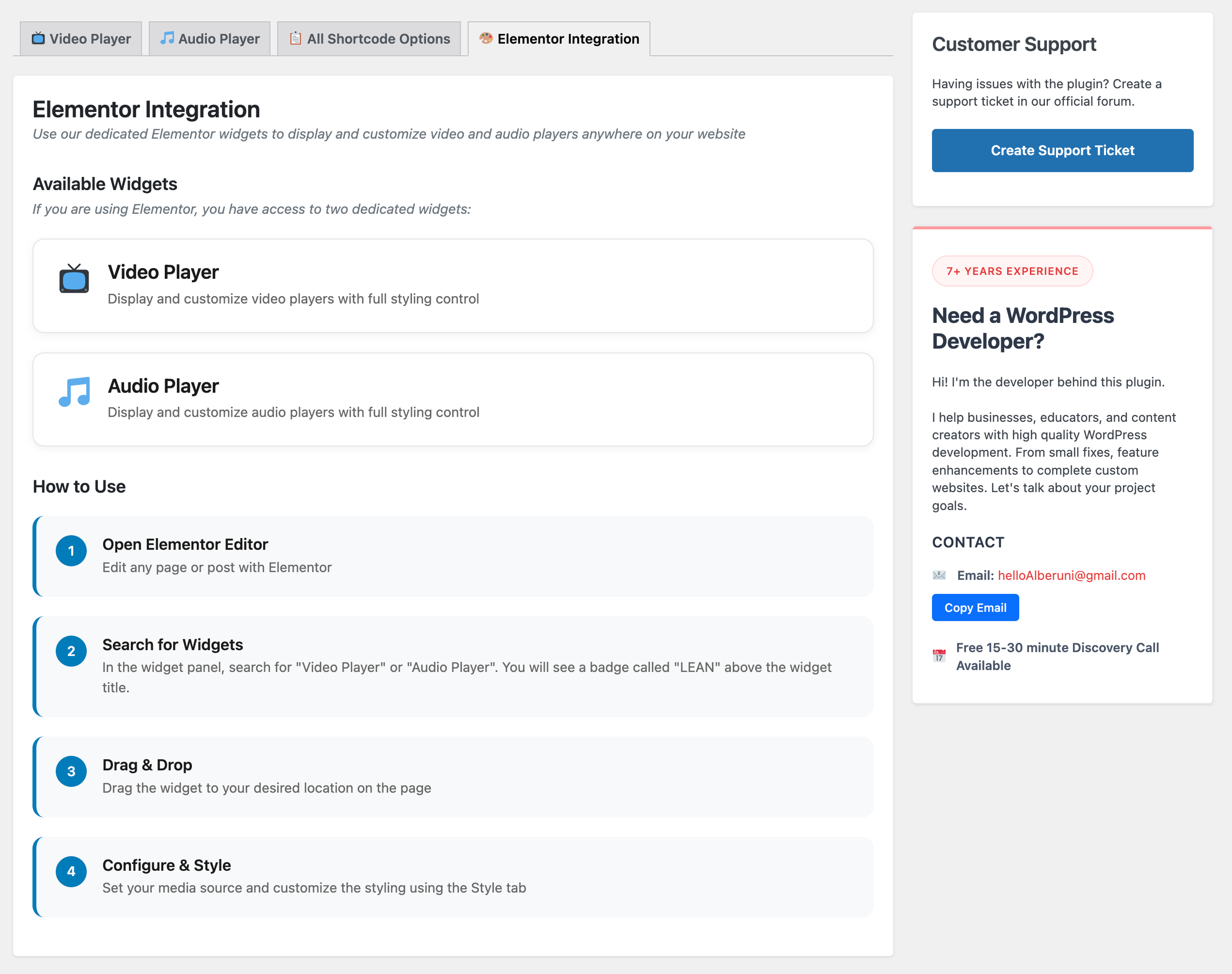
Task: Click step 4 Configure & Style circle
Action: (71, 871)
